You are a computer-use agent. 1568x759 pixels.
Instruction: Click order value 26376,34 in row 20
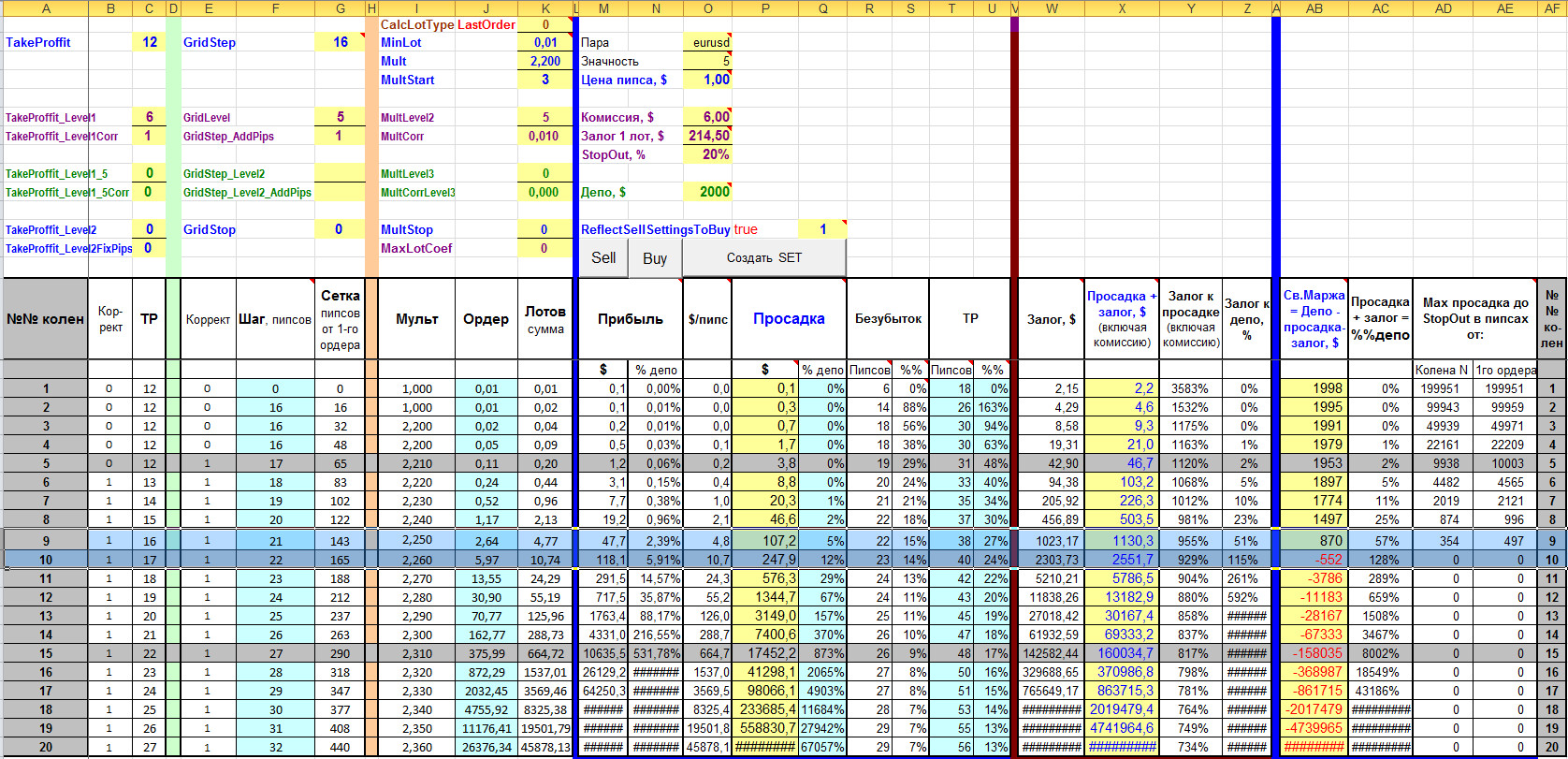pyautogui.click(x=486, y=747)
